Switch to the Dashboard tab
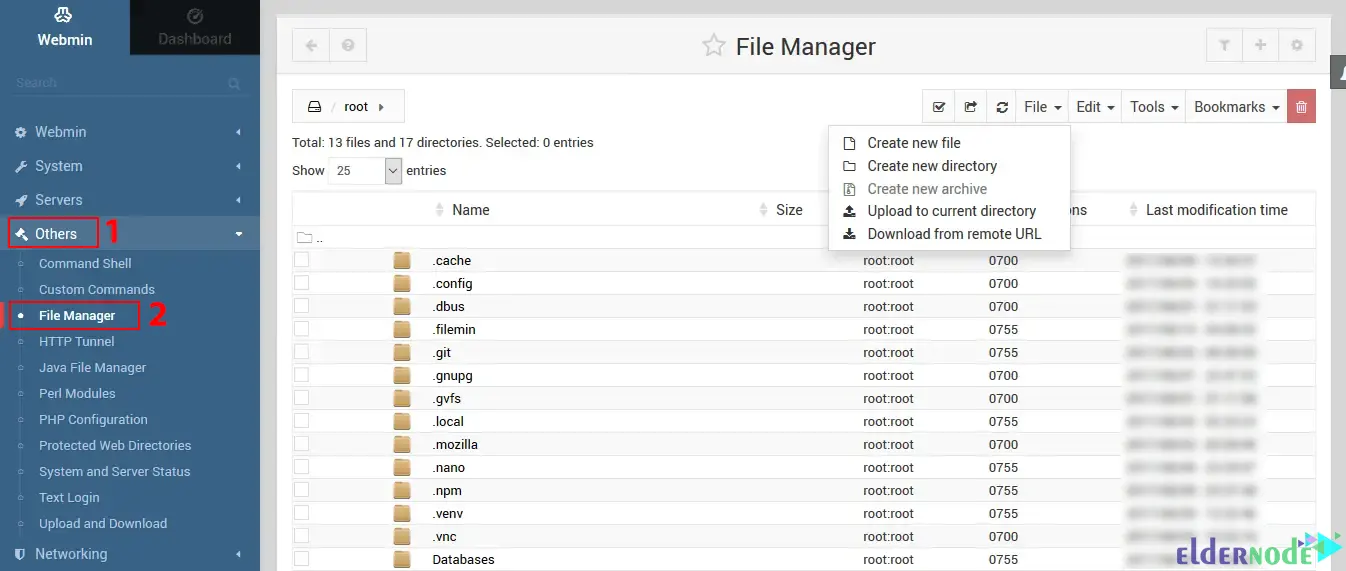The image size is (1346, 571). point(195,27)
